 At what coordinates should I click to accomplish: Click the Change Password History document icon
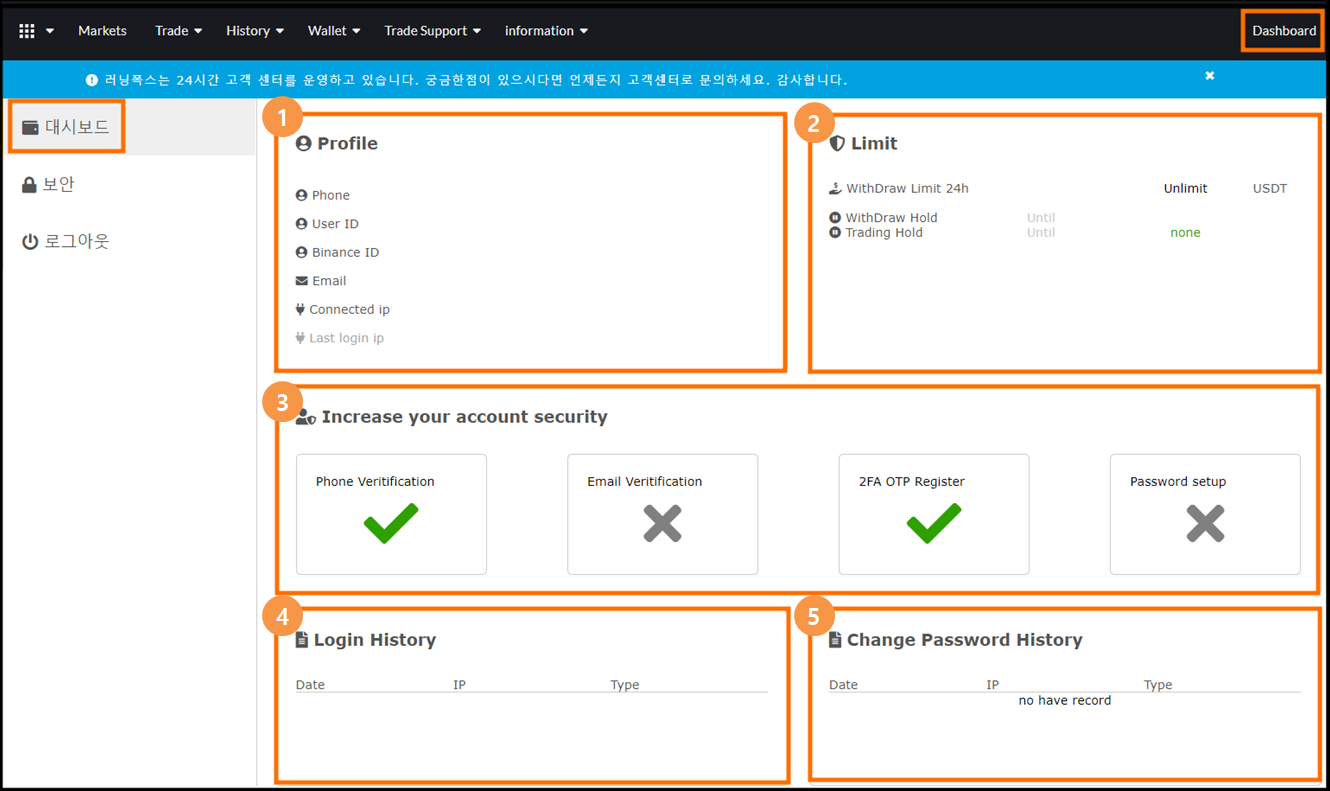(835, 640)
